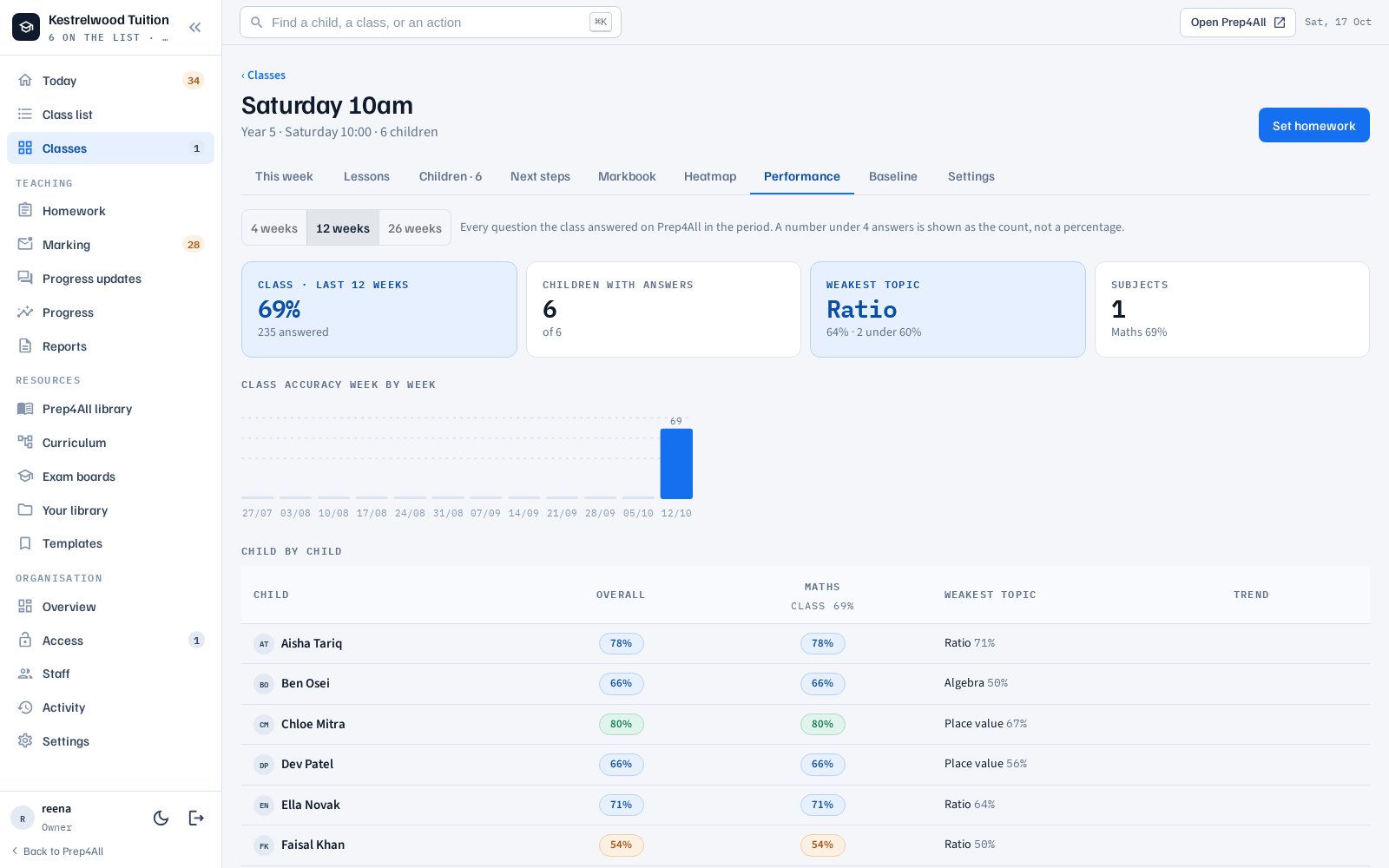The width and height of the screenshot is (1389, 868).
Task: Click the 12/10 week accuracy bar
Action: pos(676,464)
